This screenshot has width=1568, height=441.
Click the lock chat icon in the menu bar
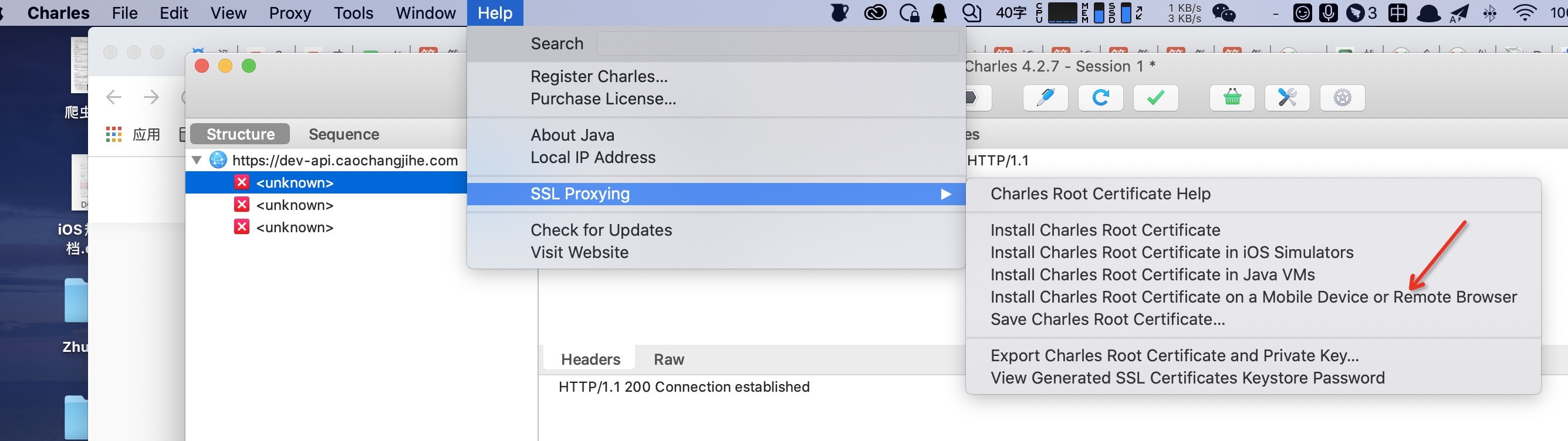[x=909, y=13]
